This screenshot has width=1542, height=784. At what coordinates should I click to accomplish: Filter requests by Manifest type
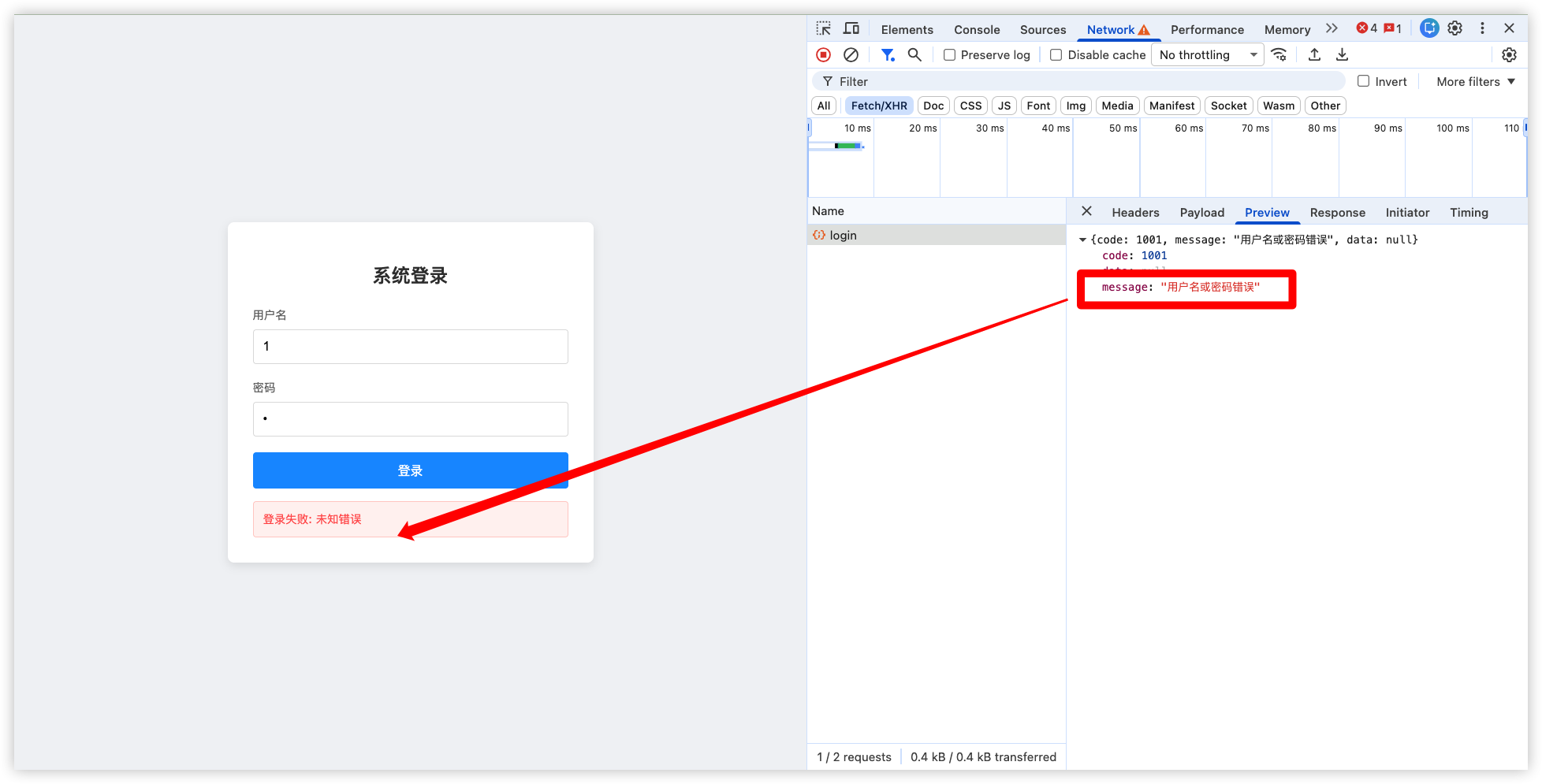point(1171,106)
